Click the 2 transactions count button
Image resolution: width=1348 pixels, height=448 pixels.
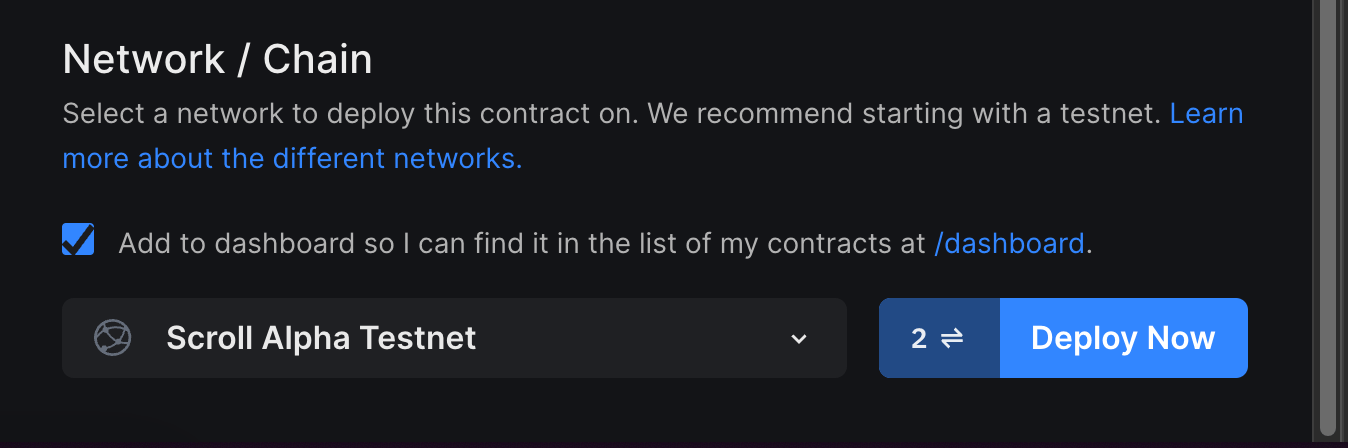pyautogui.click(x=939, y=338)
